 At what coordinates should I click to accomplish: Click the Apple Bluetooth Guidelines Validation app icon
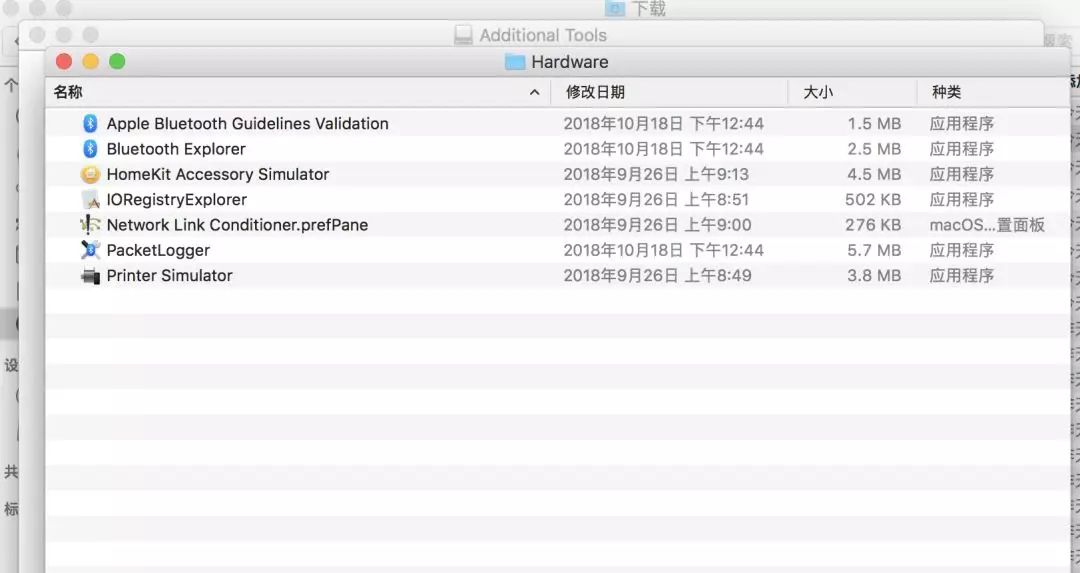click(x=90, y=123)
